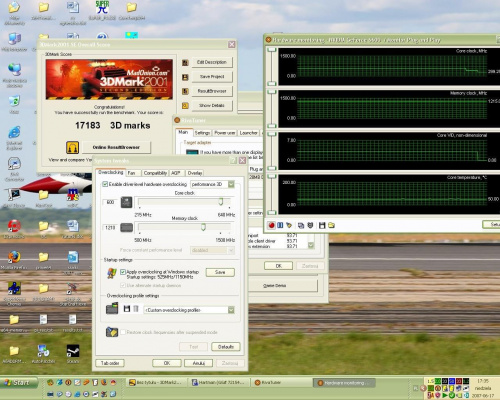The height and width of the screenshot is (400, 500).
Task: Toggle Enable driver-level hardware overclocking checkbox
Action: [105, 184]
